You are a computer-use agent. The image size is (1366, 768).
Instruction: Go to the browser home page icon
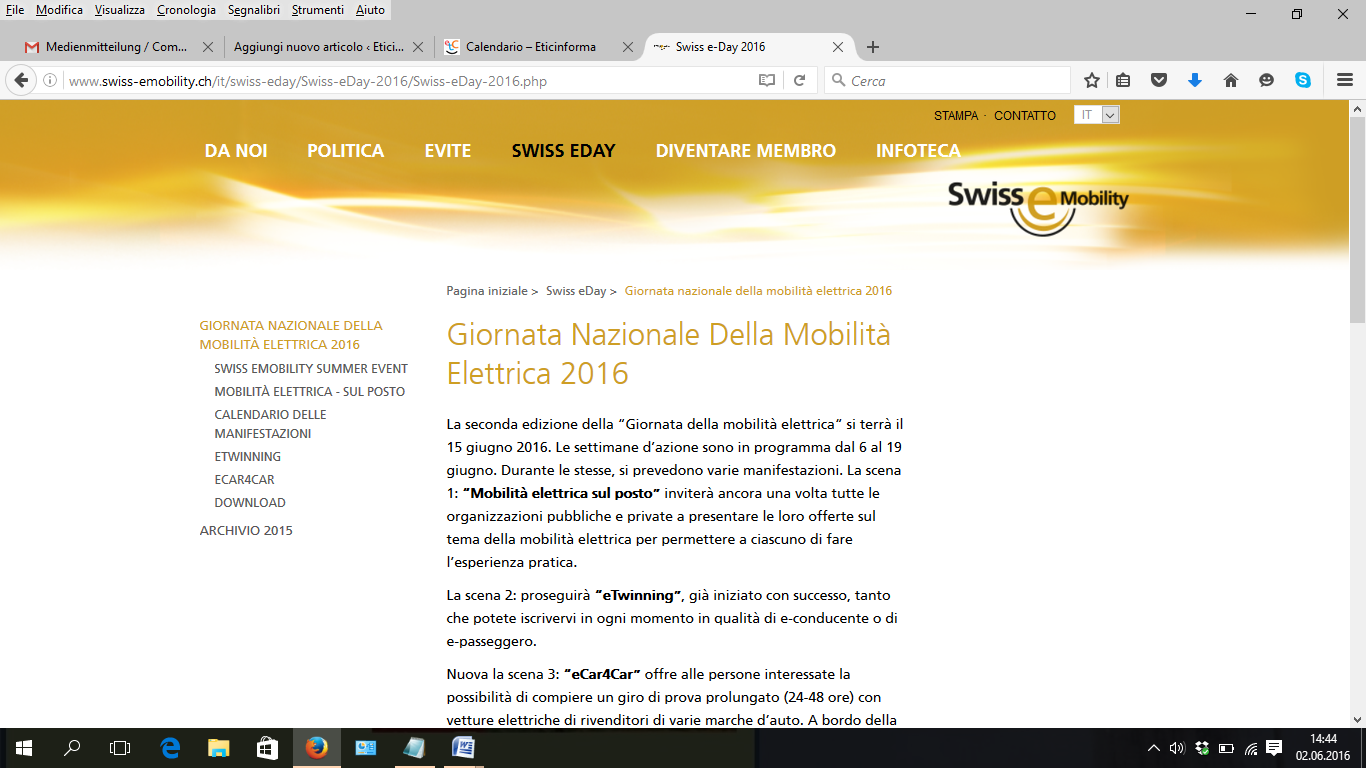tap(1231, 81)
